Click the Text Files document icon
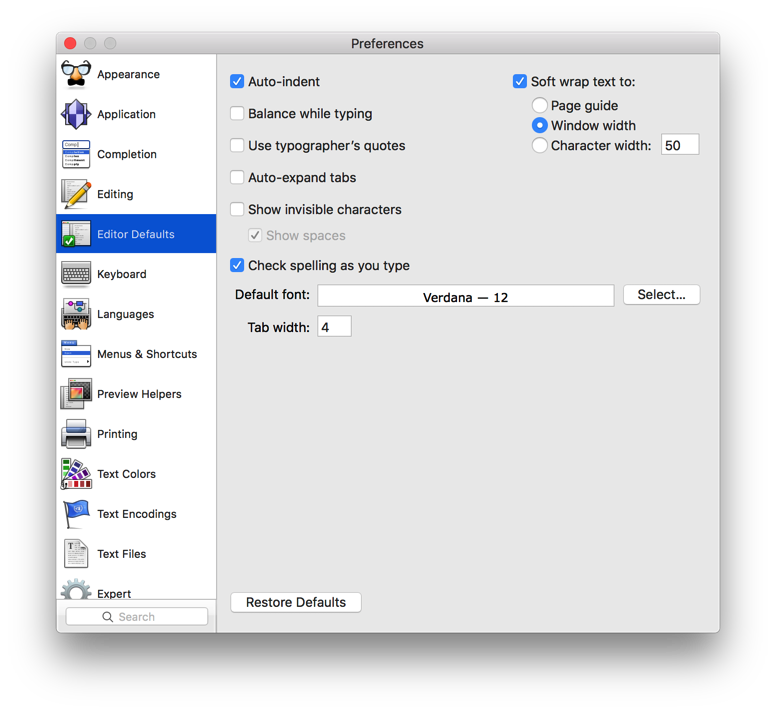 point(76,554)
